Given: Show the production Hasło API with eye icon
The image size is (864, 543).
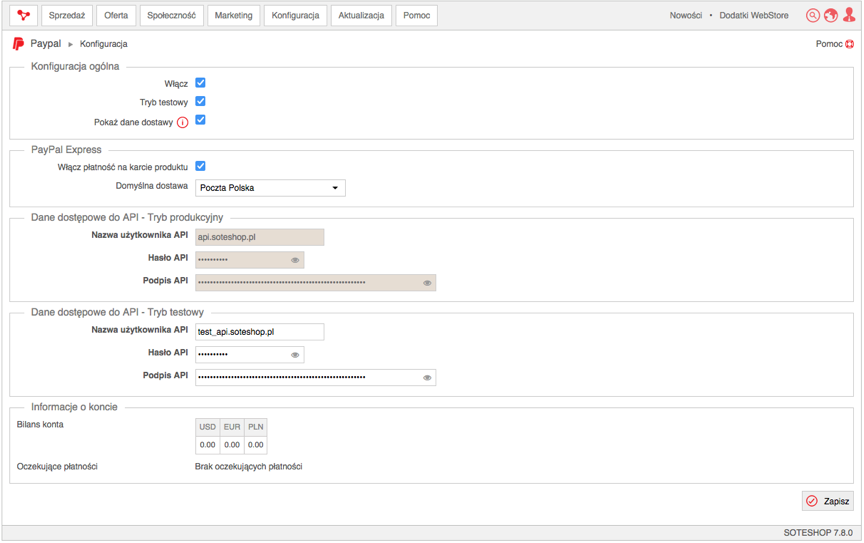Looking at the screenshot, I should [x=295, y=260].
